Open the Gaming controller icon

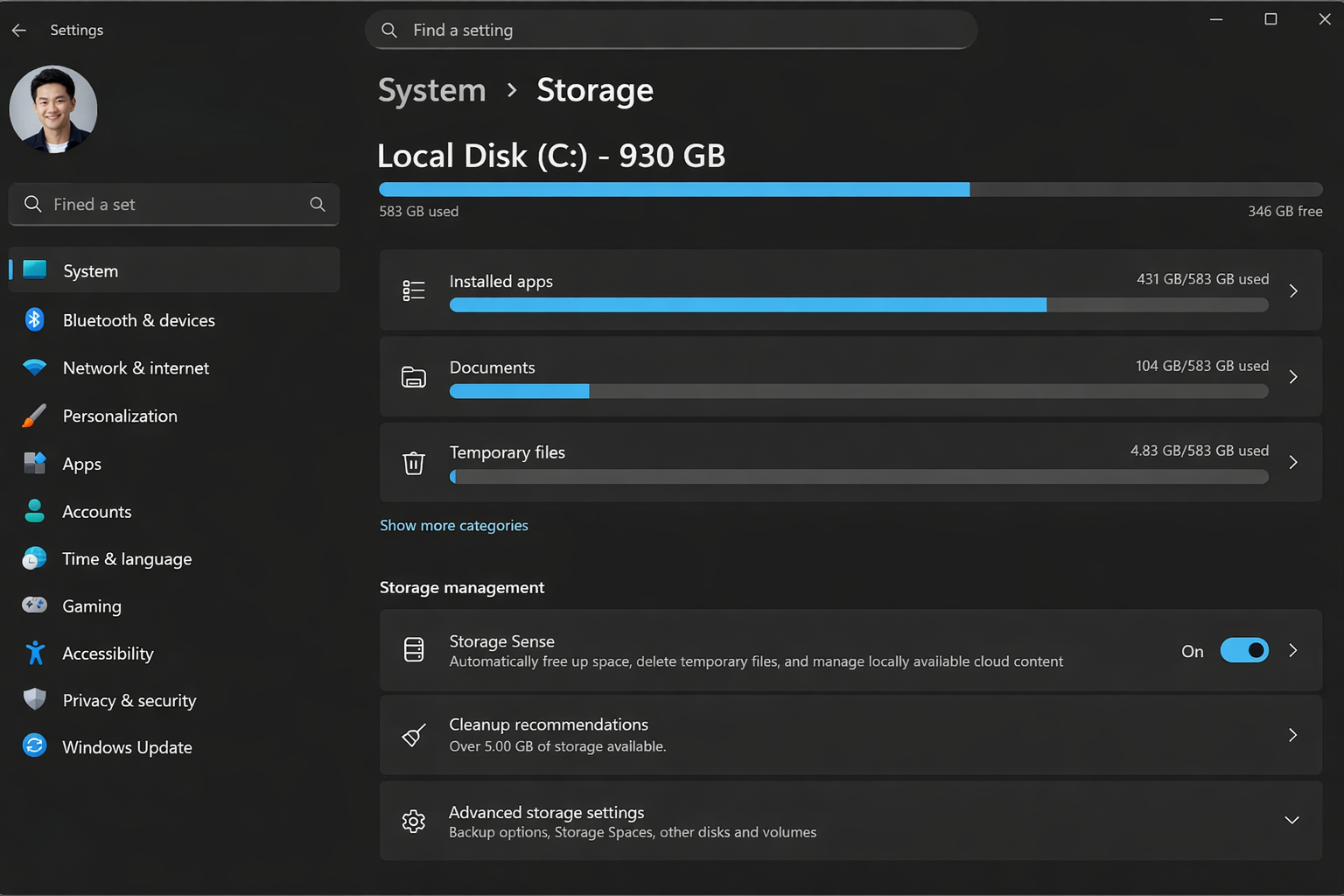(x=33, y=605)
